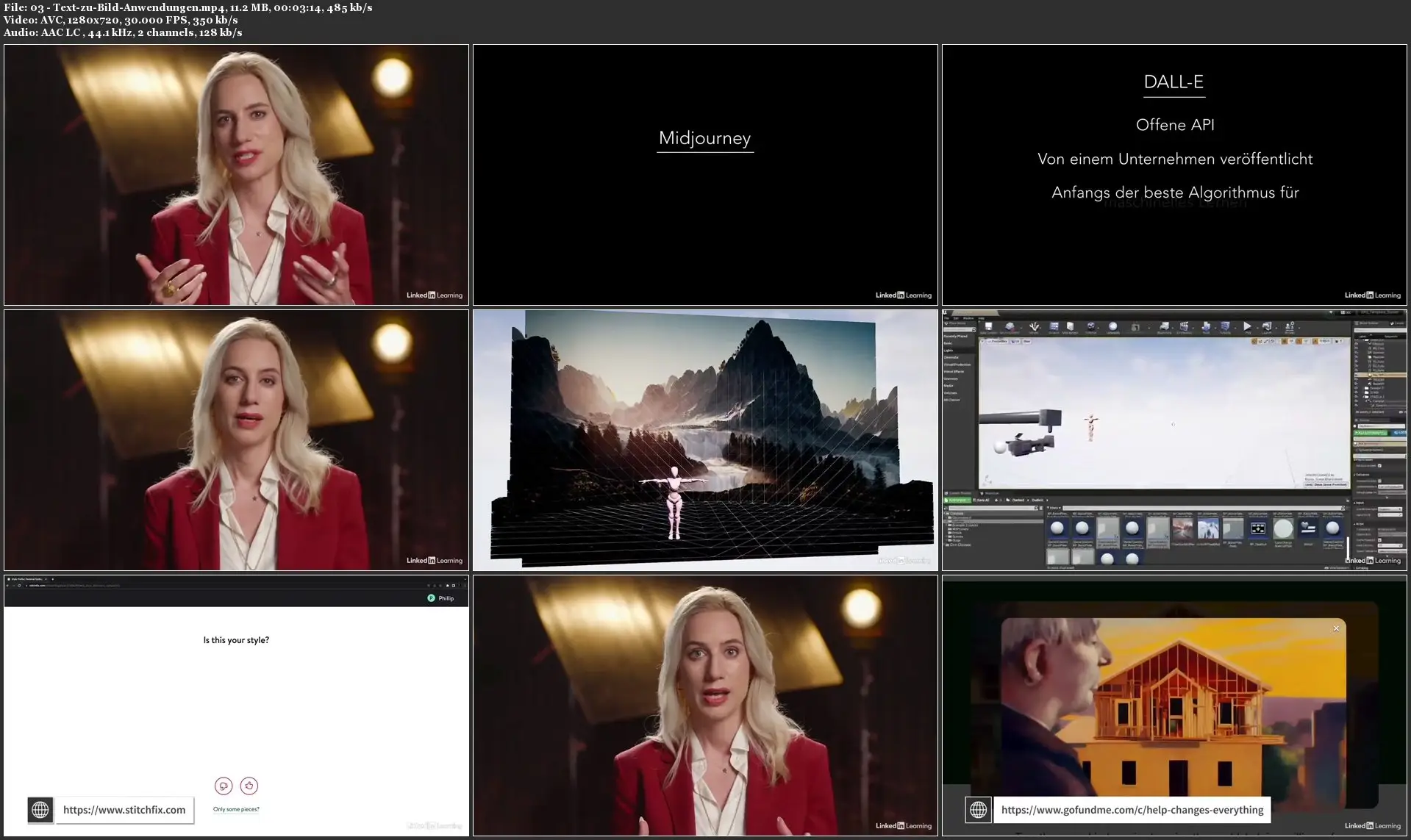Go back in the Stitch Fix browser
This screenshot has height=840, width=1411.
click(x=7, y=586)
